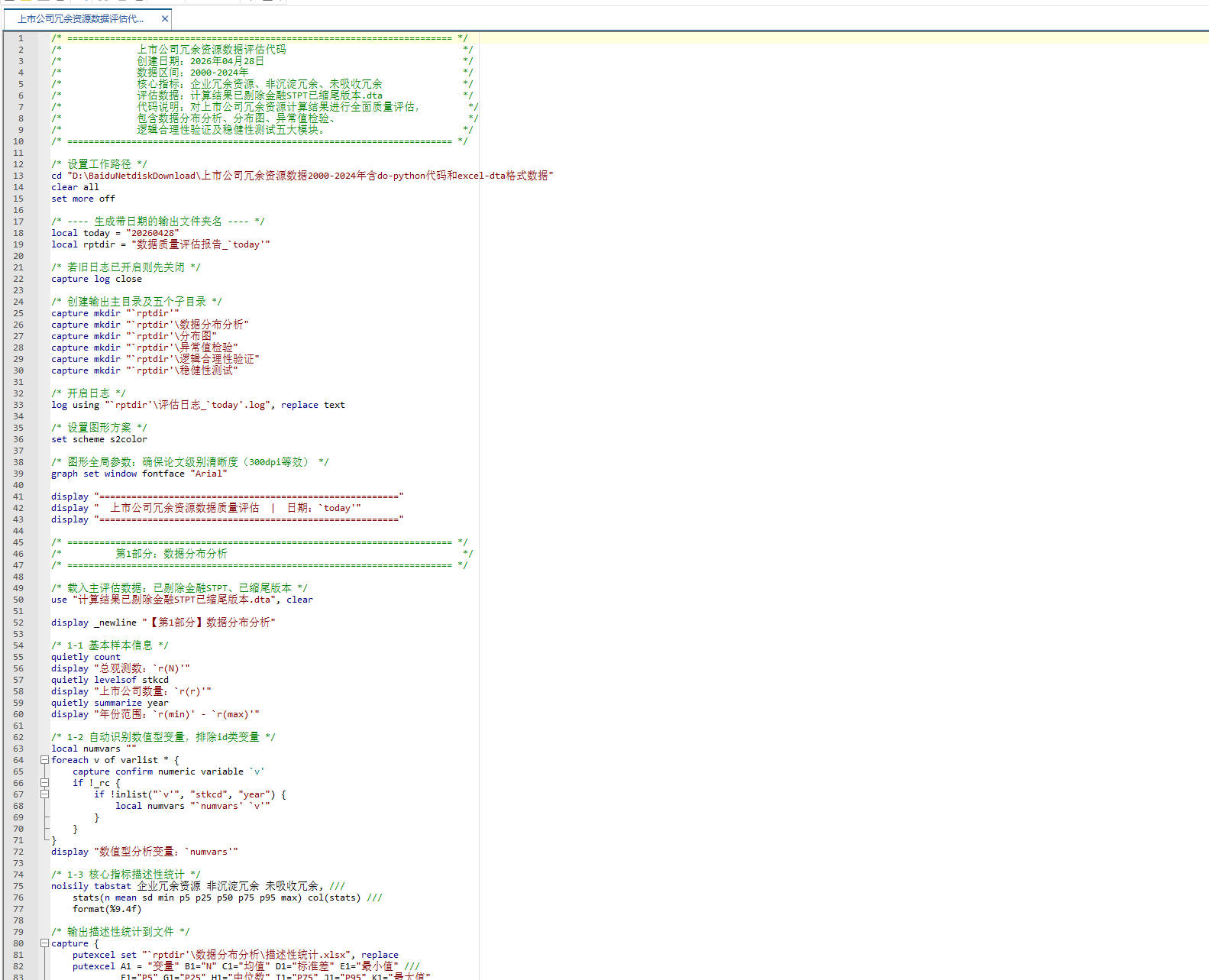Click the 'format(%9.4f)' line
1209x980 pixels.
[107, 909]
